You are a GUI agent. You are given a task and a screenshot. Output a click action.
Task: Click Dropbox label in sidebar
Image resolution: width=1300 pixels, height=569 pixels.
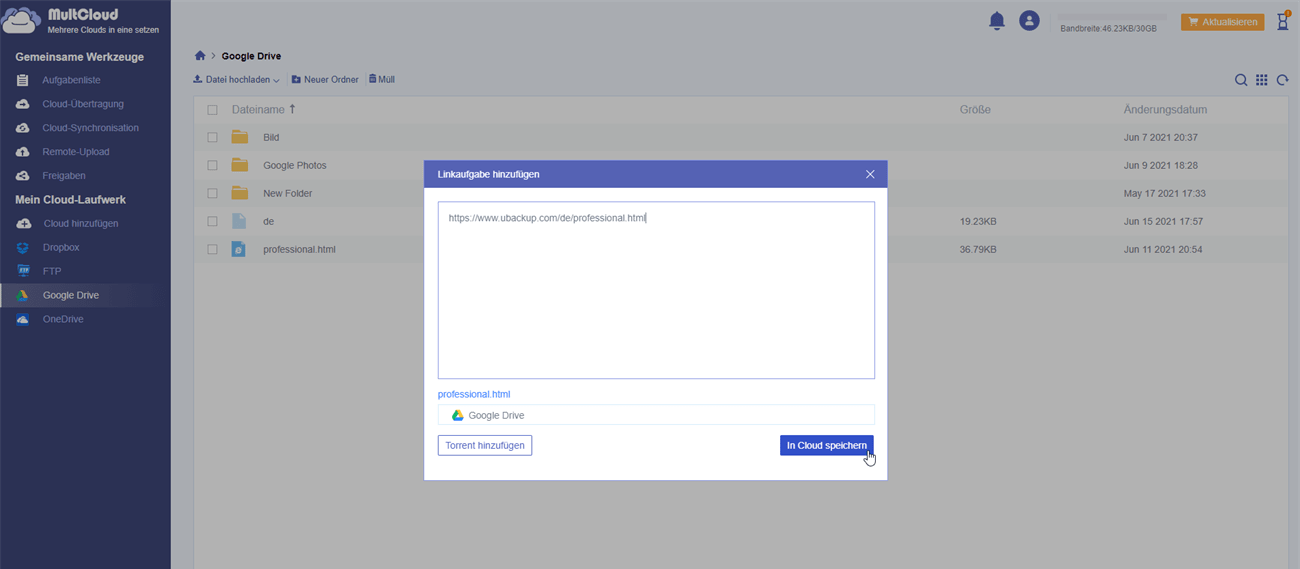(x=61, y=248)
